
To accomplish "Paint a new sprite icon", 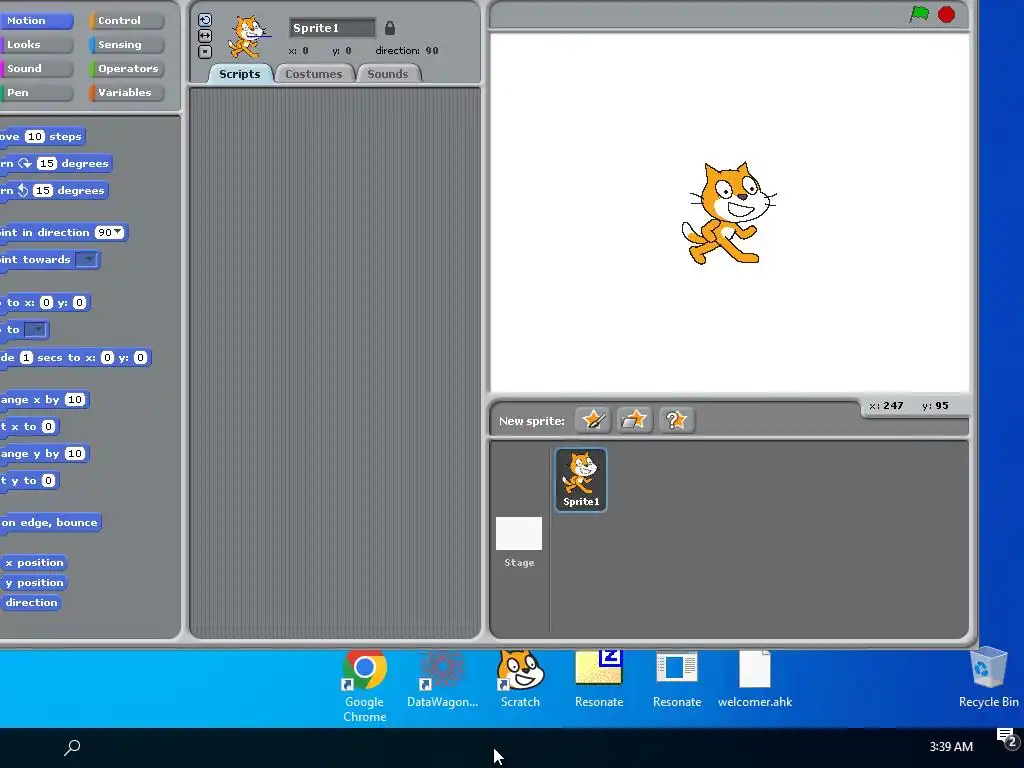I will click(593, 420).
